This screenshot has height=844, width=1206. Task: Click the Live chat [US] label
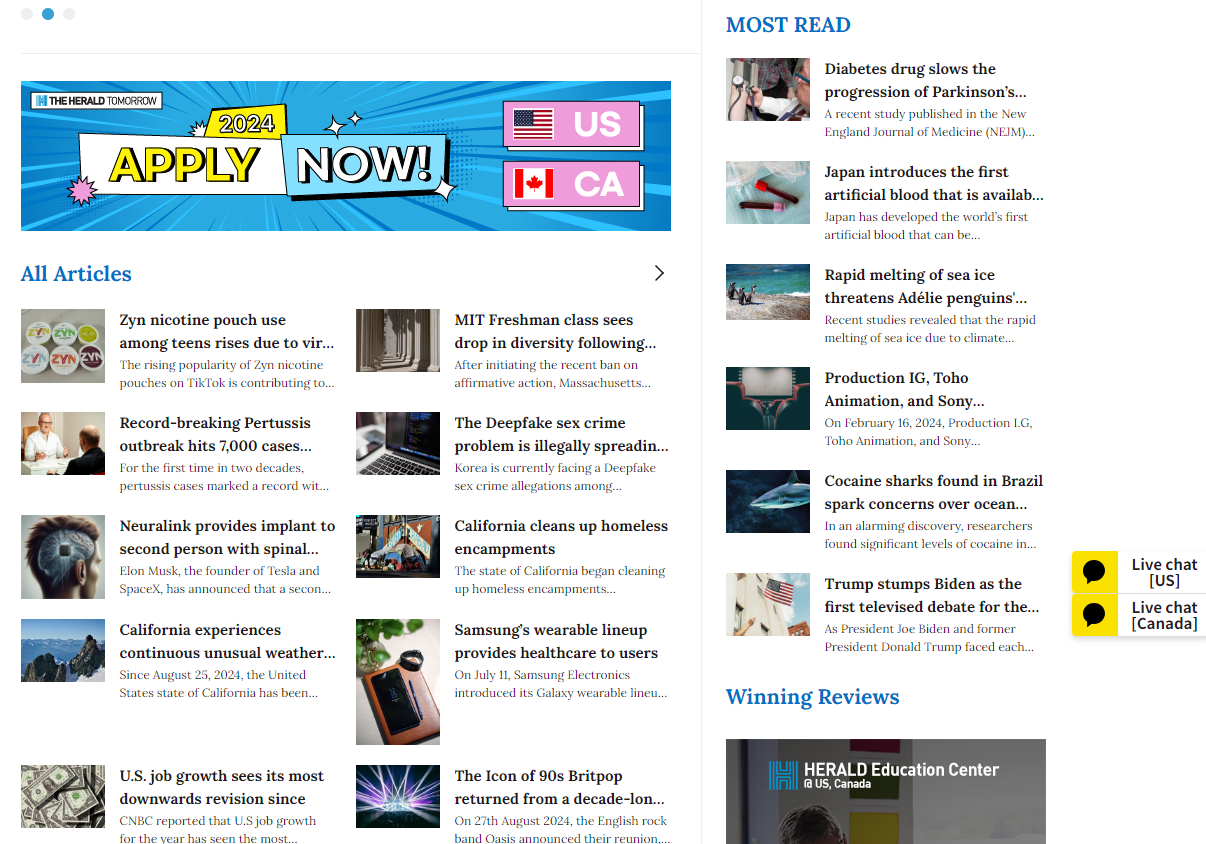click(x=1164, y=572)
